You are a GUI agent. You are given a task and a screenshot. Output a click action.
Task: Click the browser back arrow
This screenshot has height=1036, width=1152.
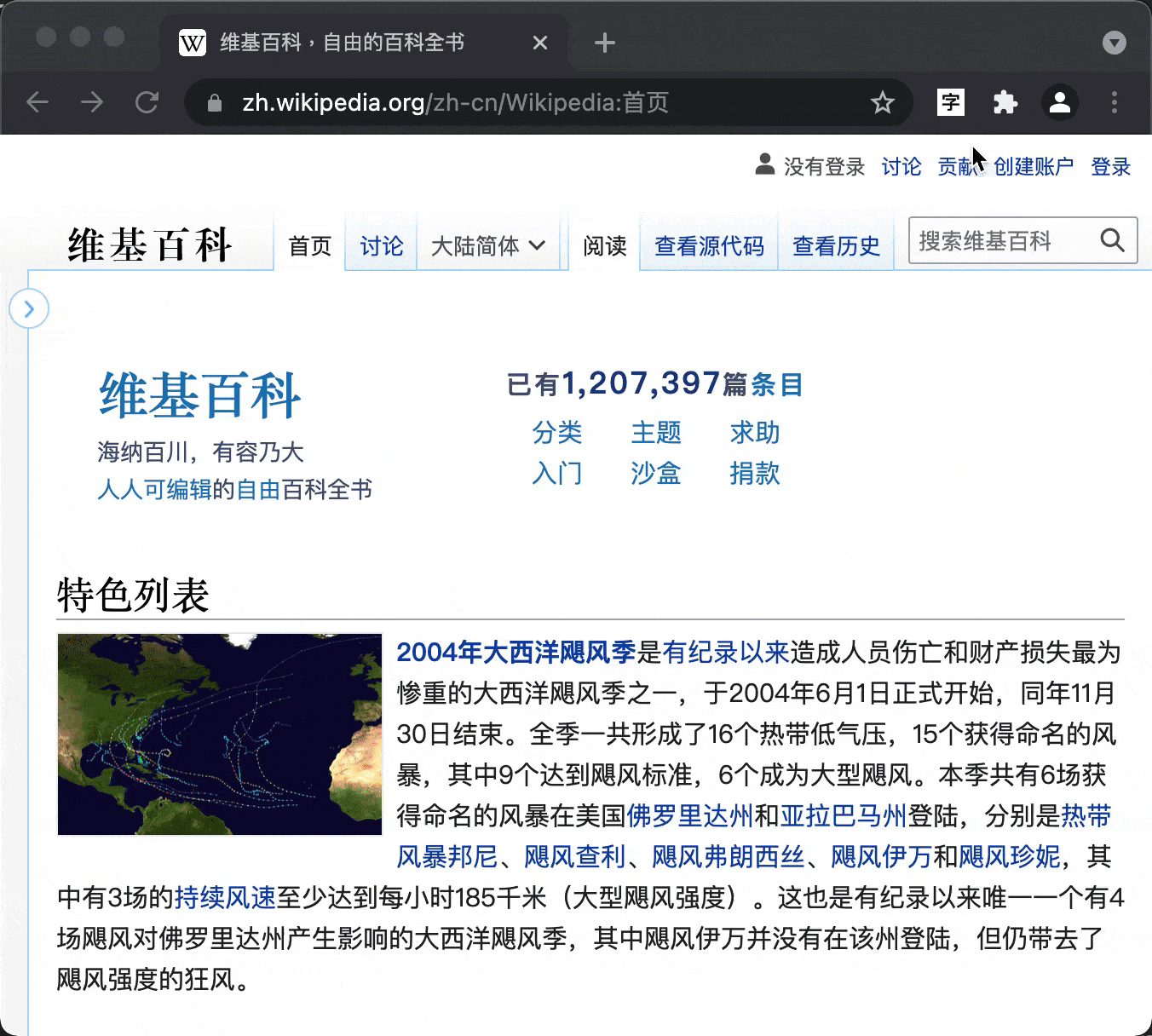coord(37,103)
